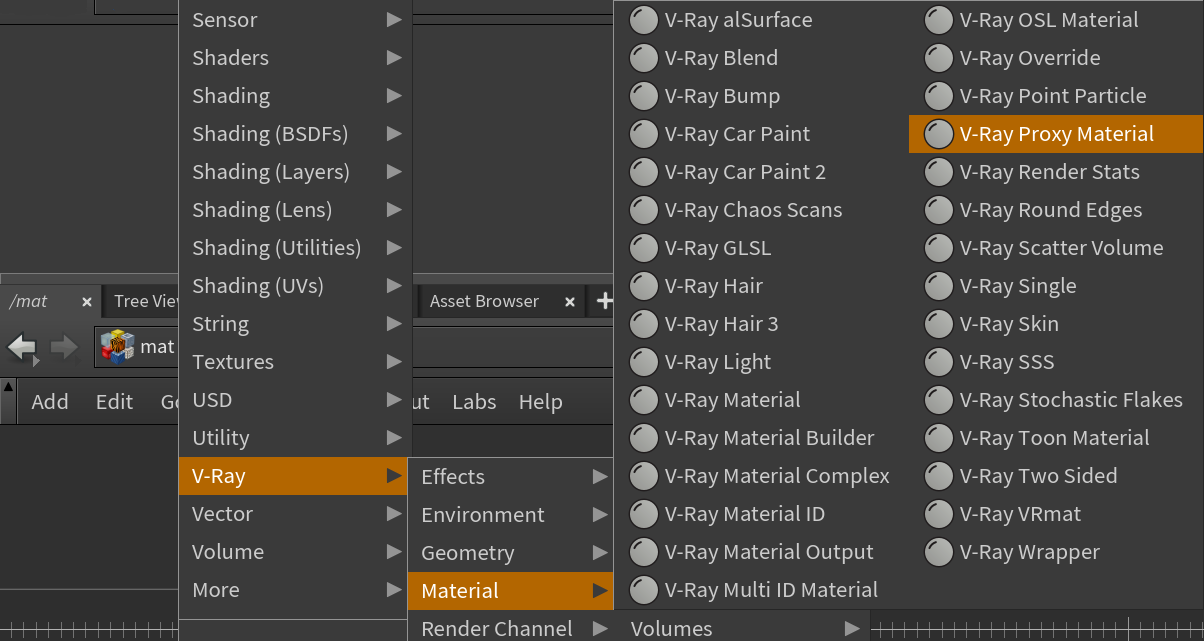The height and width of the screenshot is (641, 1204).
Task: Choose V-Ray Toon Material entry
Action: (1056, 438)
